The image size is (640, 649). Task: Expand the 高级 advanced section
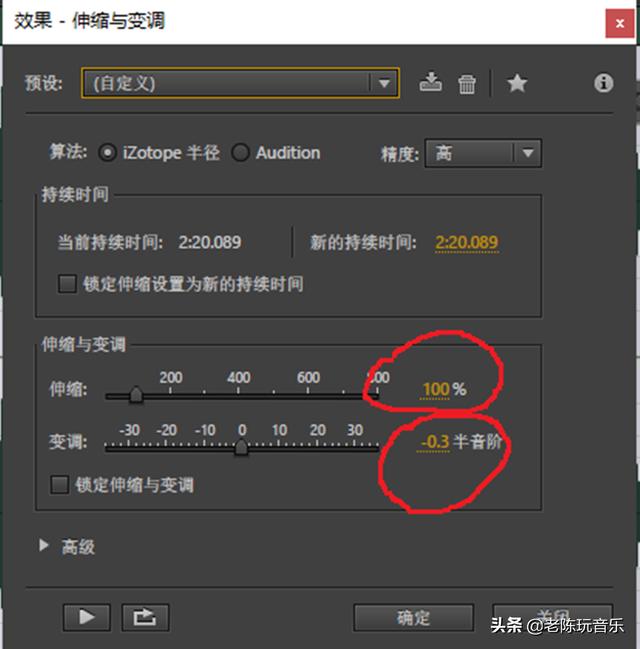44,546
